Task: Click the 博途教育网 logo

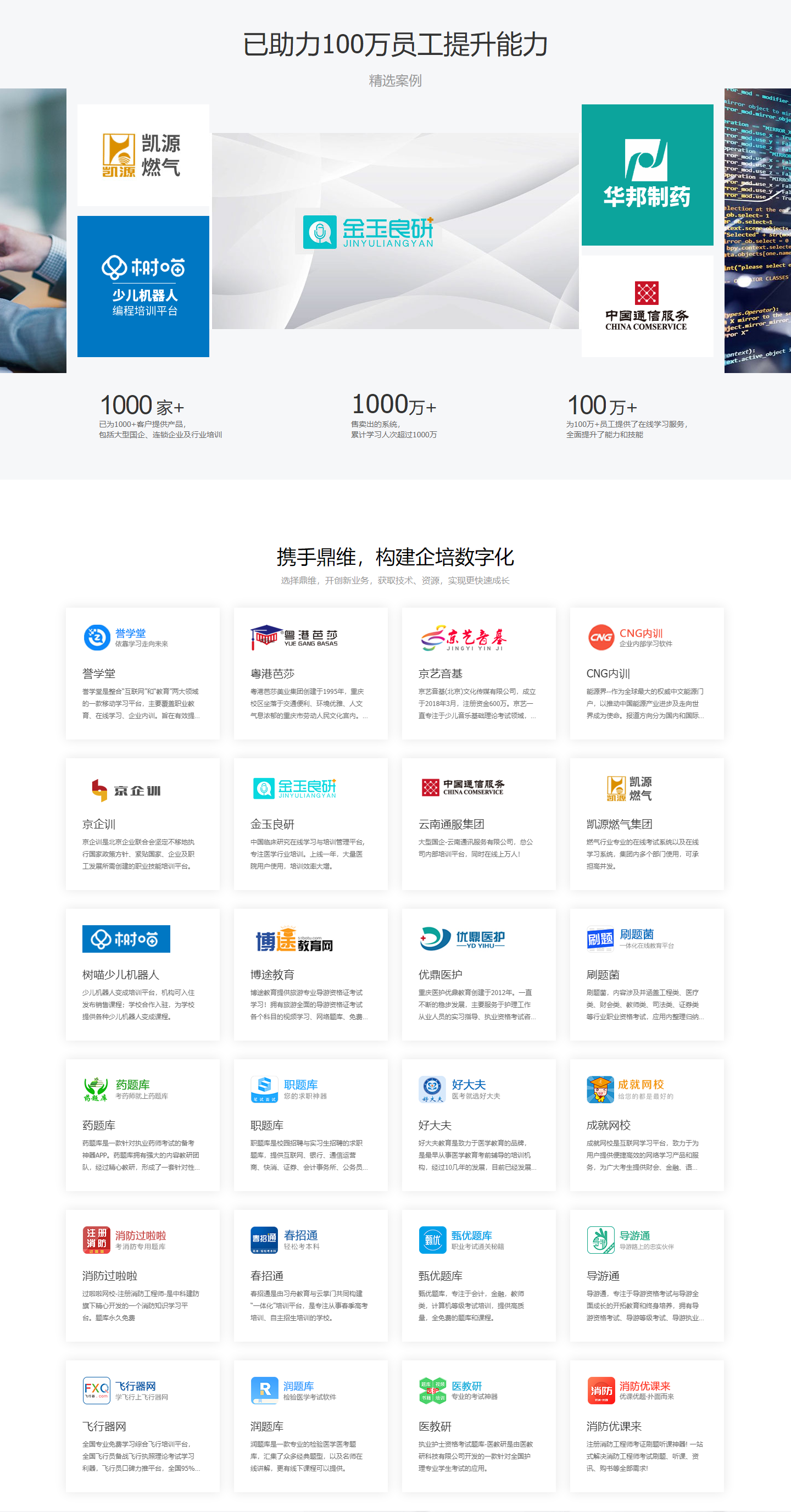Action: pos(294,940)
